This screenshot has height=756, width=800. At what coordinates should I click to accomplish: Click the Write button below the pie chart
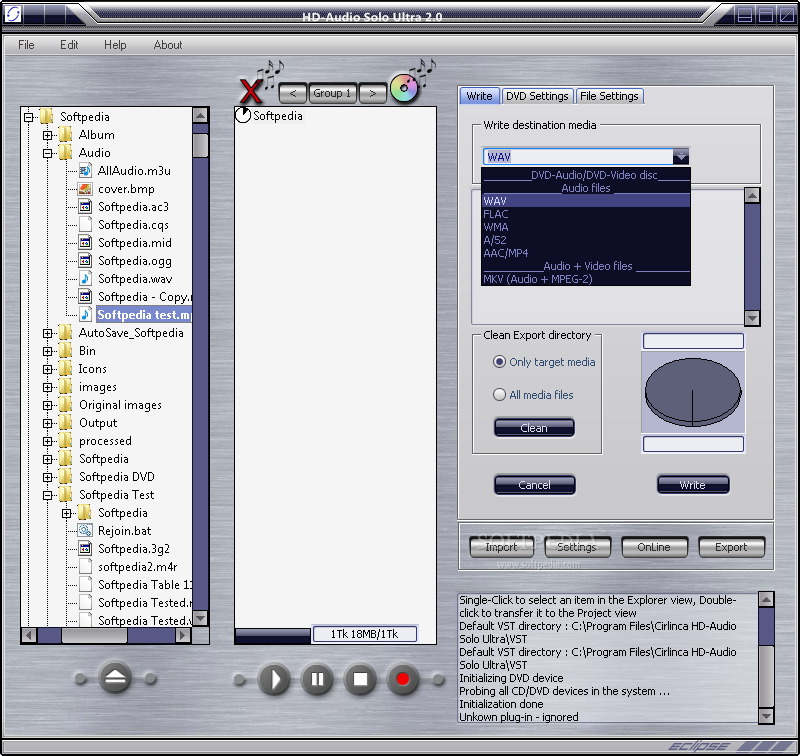[x=693, y=485]
